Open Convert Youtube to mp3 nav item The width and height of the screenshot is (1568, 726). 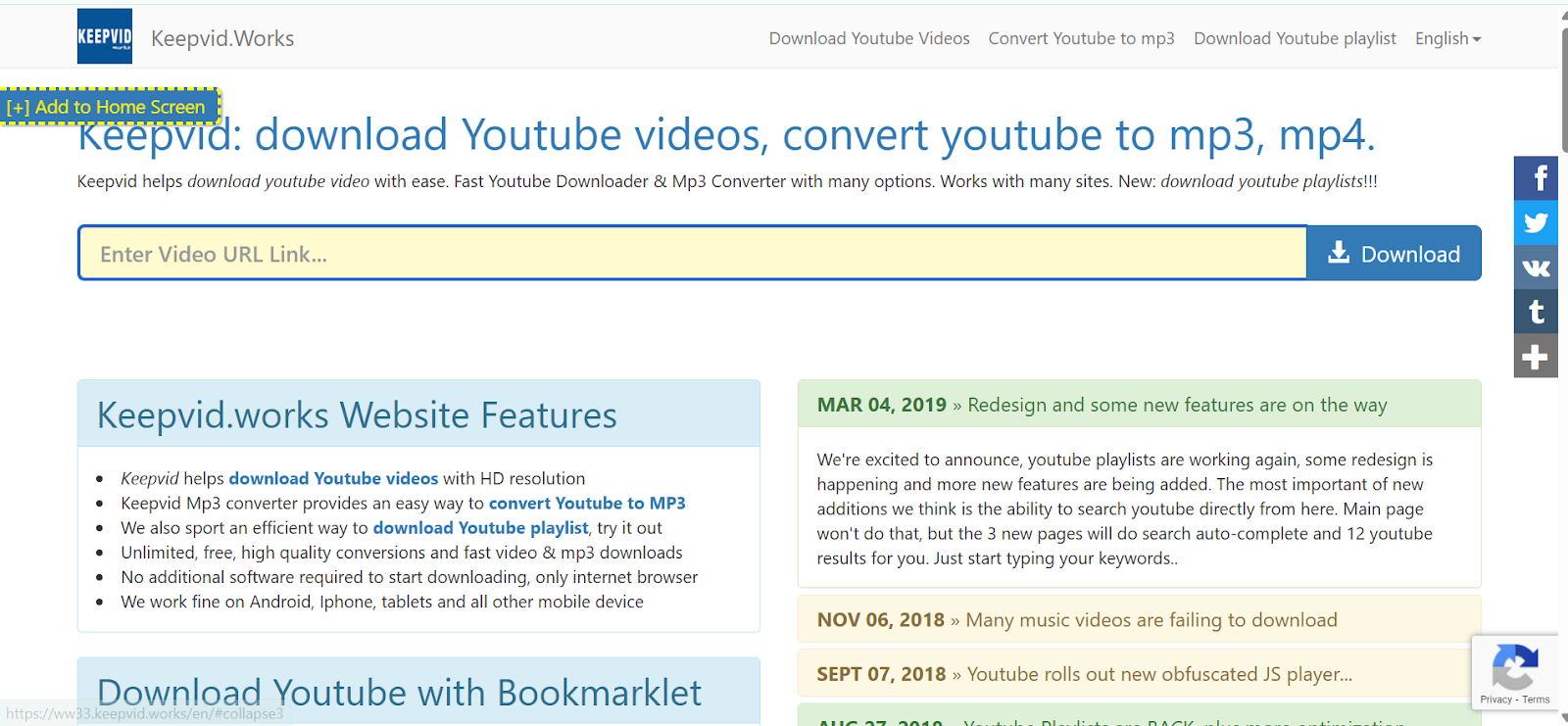coord(1081,38)
